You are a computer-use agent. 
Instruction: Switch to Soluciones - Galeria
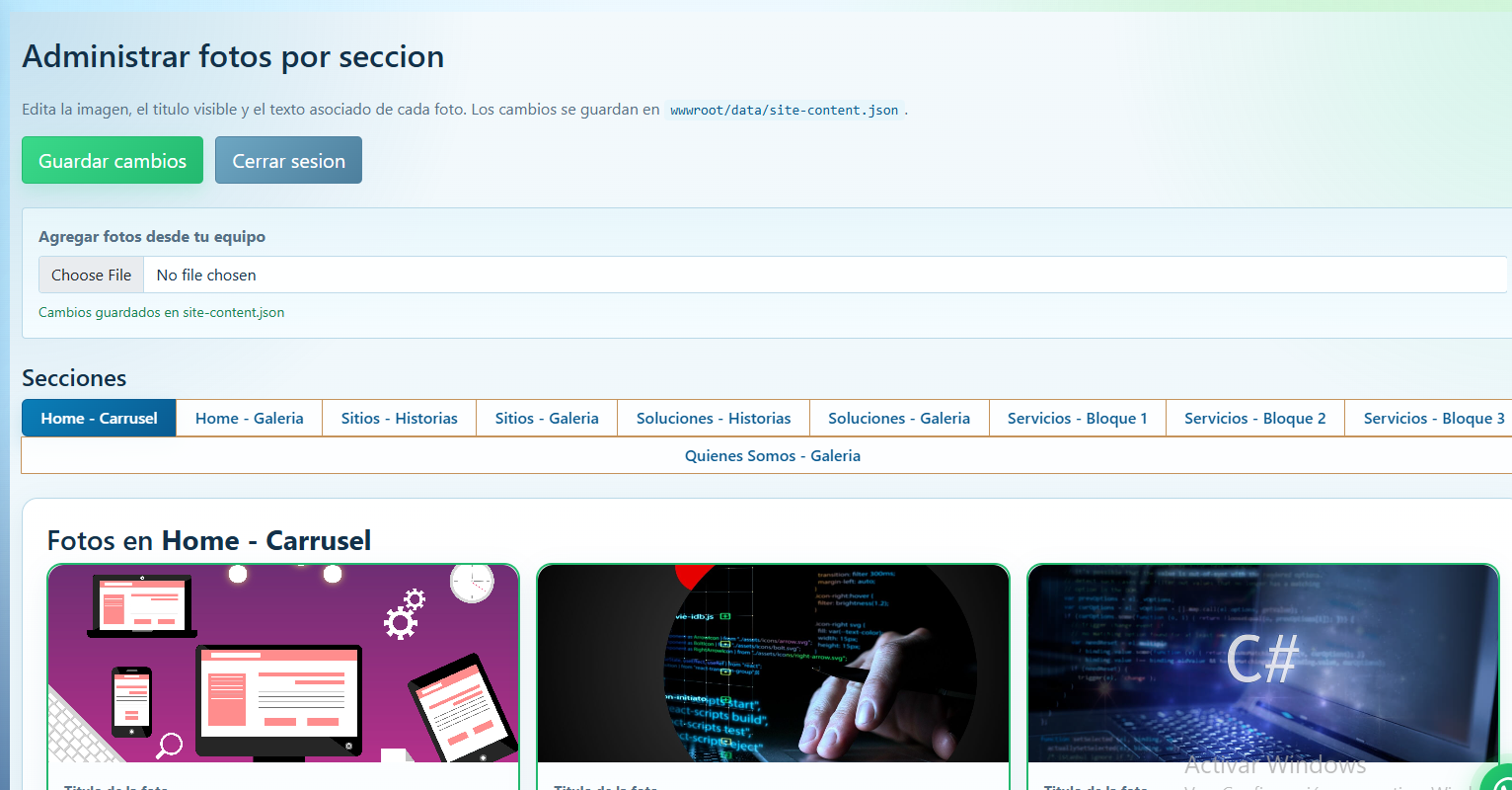point(898,418)
